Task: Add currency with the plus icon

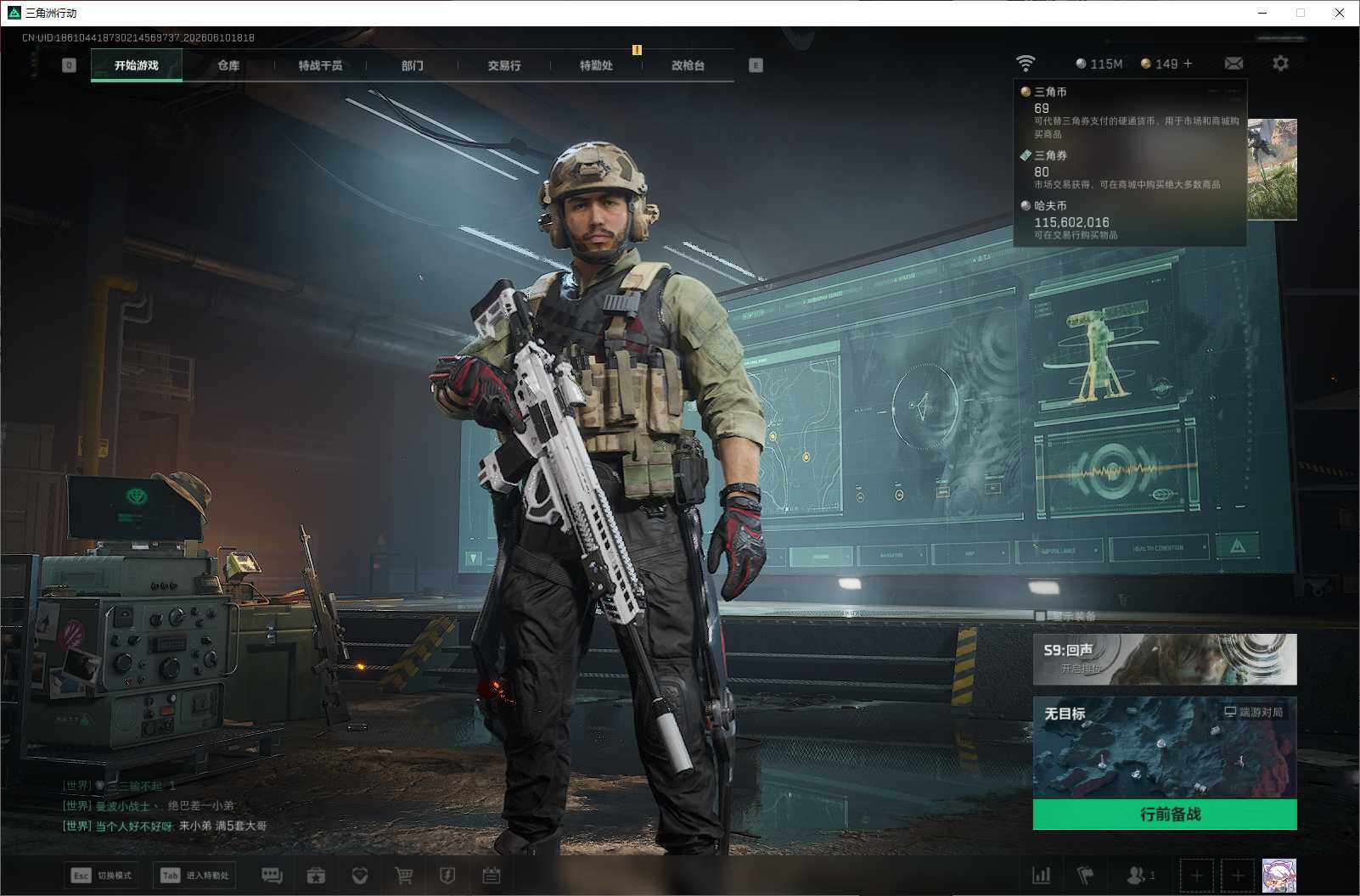Action: 1188,64
